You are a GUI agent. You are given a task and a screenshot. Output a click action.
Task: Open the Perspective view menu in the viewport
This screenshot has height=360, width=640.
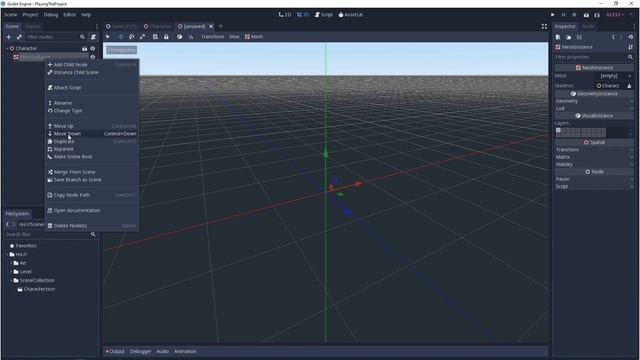click(122, 50)
